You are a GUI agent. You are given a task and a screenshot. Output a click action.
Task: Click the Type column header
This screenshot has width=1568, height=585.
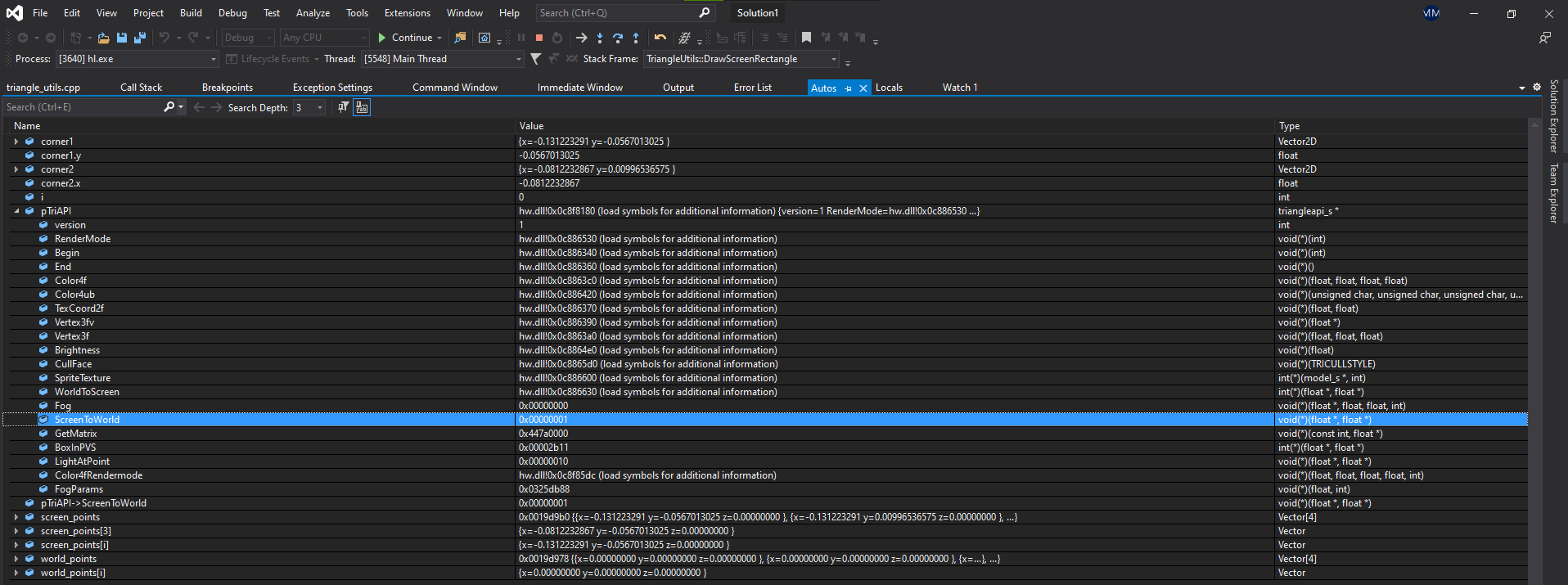1401,126
